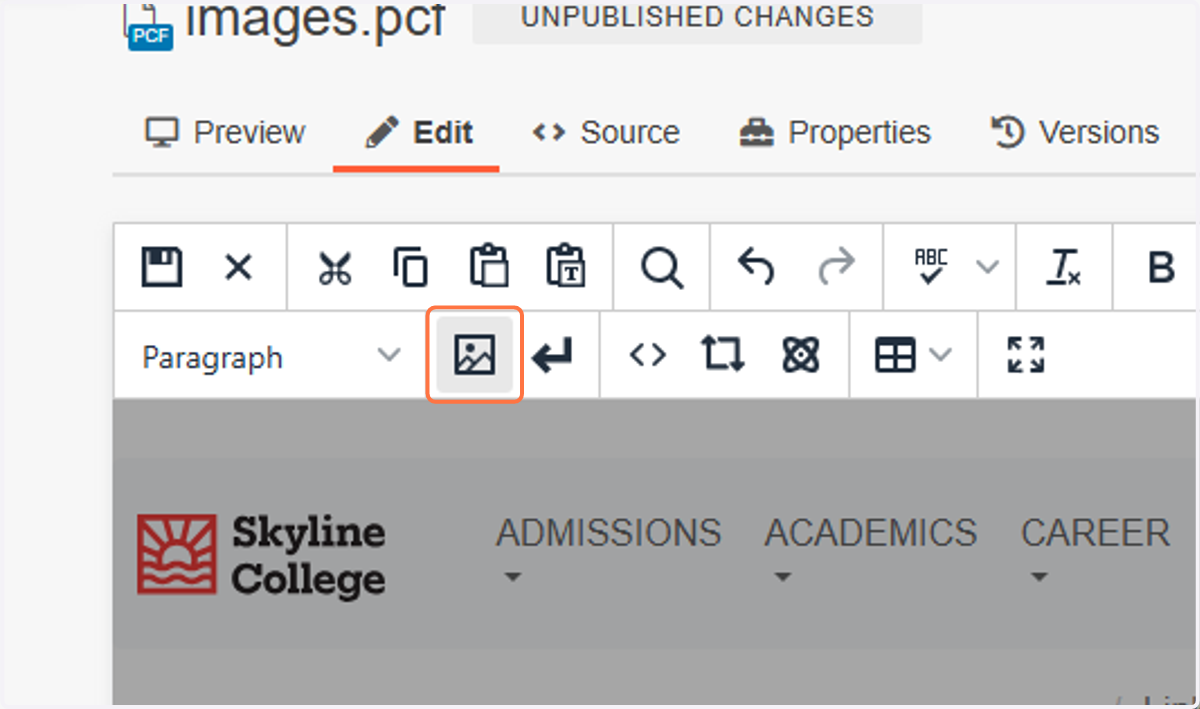Toggle Bold formatting
This screenshot has height=709, width=1200.
point(1160,268)
